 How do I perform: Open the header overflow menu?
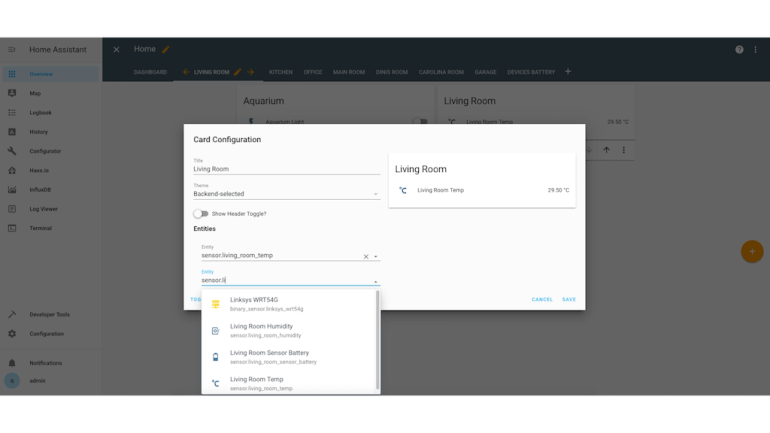[x=756, y=50]
